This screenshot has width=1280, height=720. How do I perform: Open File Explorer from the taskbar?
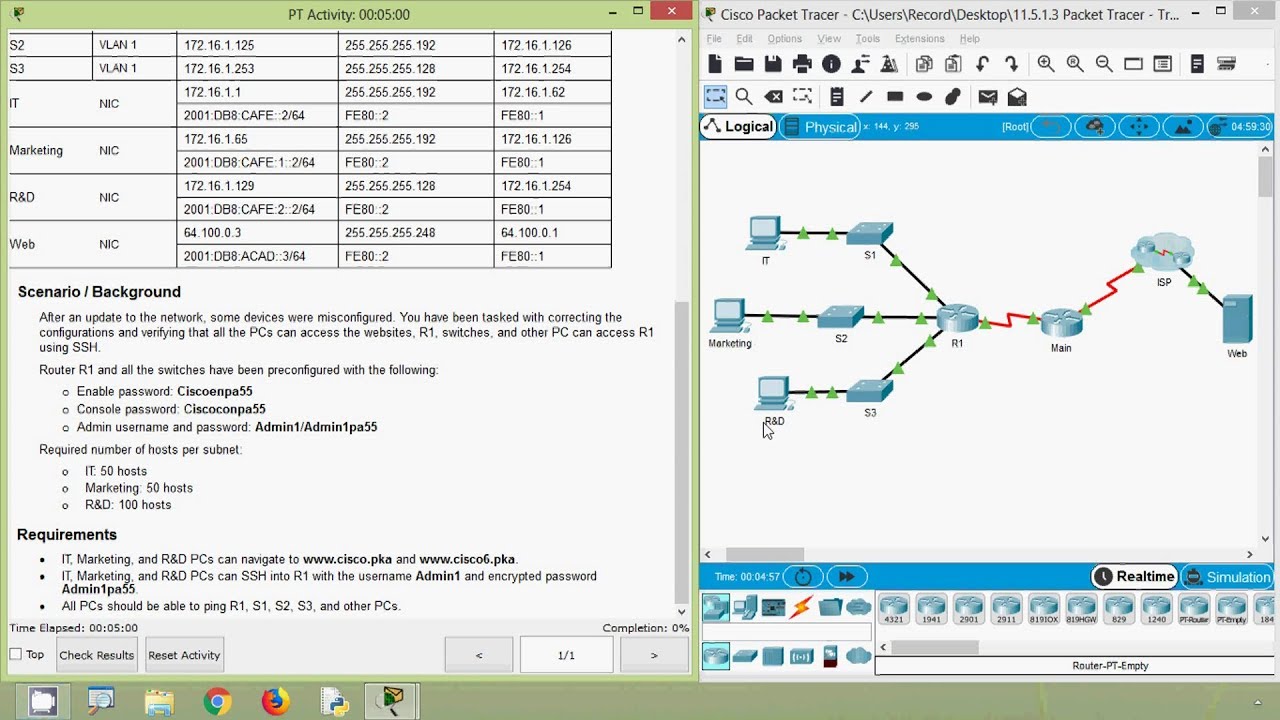(x=159, y=702)
